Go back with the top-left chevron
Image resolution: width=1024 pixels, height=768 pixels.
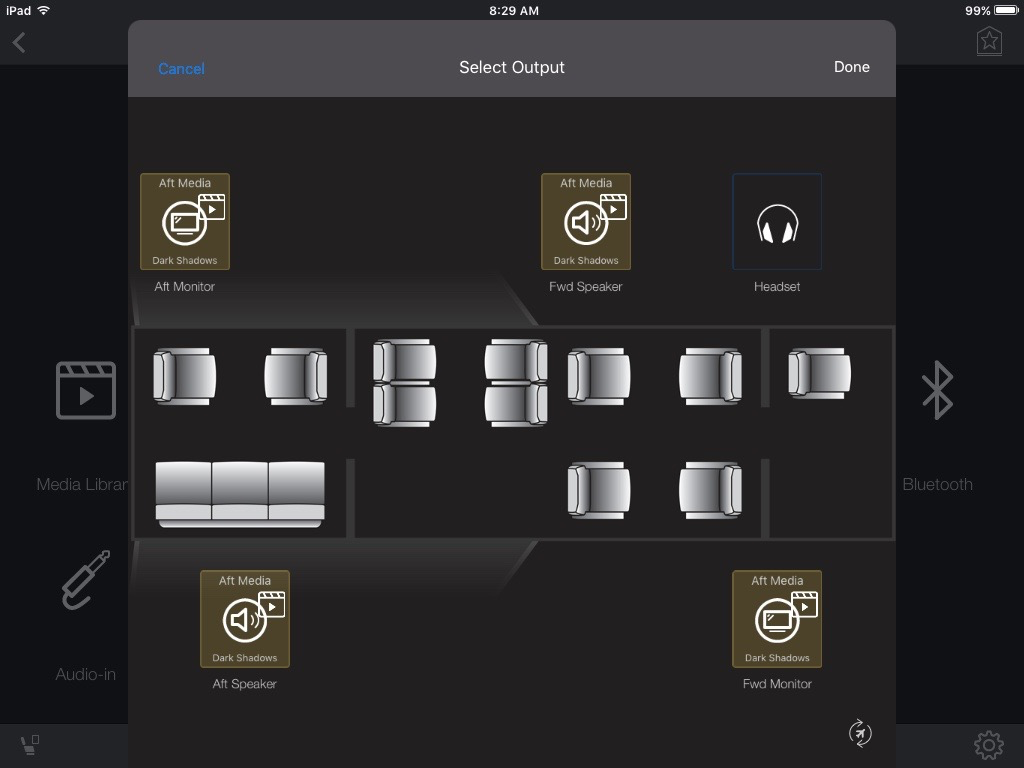pyautogui.click(x=19, y=43)
